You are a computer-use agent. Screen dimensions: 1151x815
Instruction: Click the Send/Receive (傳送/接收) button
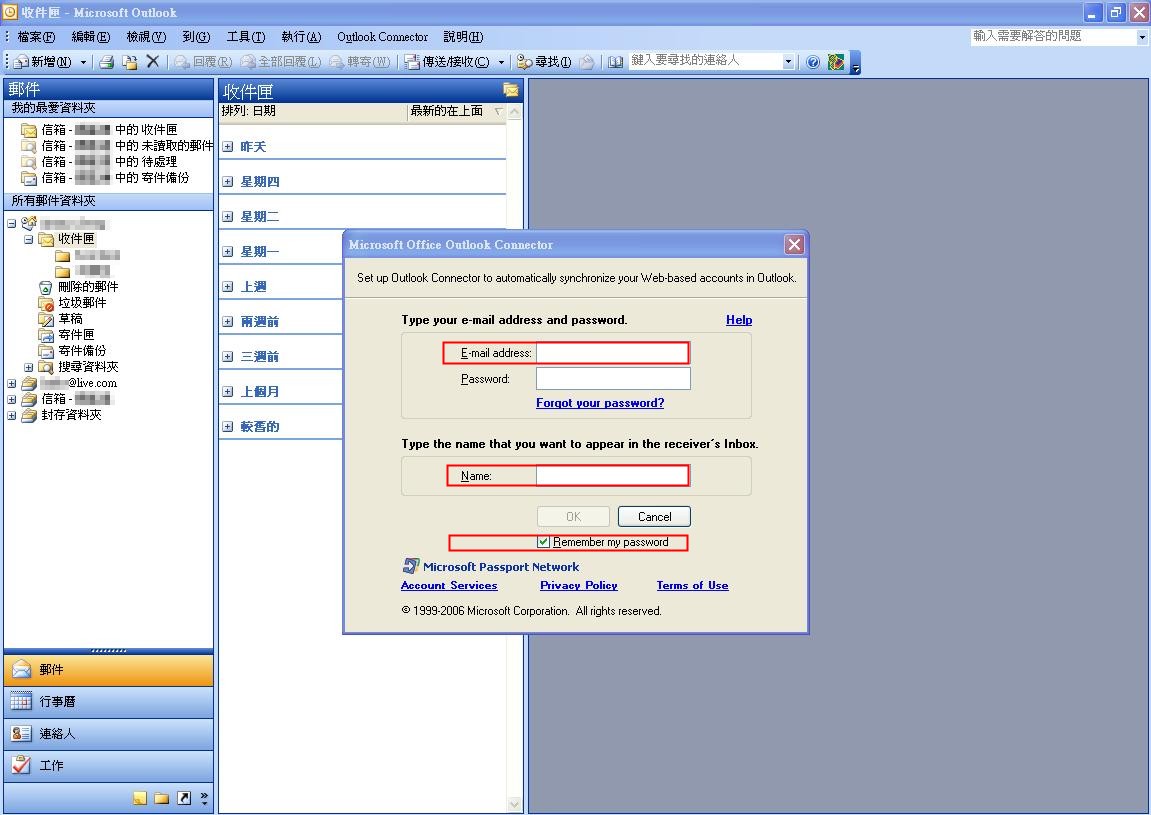(448, 62)
